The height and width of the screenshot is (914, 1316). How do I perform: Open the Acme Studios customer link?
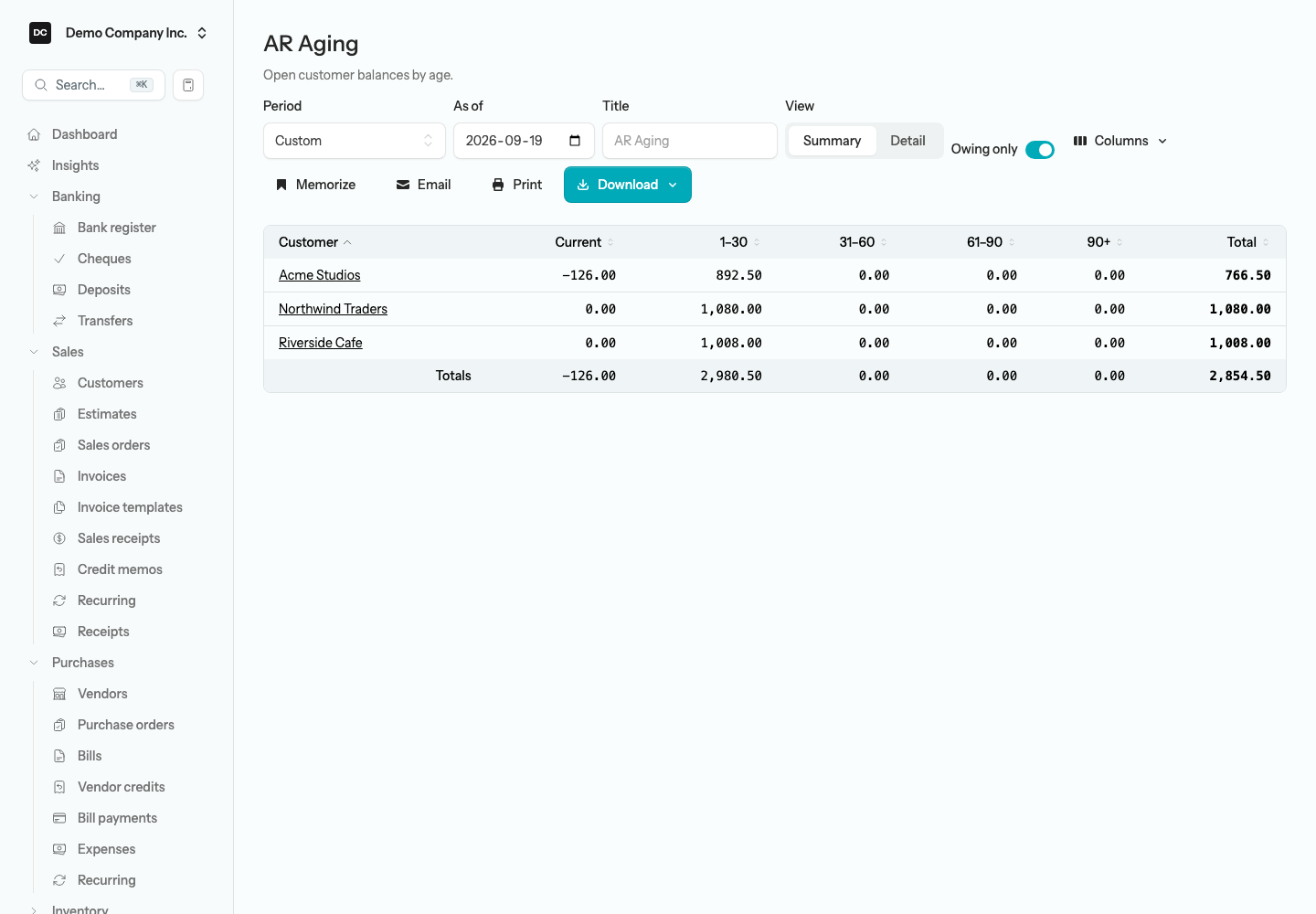coord(319,275)
